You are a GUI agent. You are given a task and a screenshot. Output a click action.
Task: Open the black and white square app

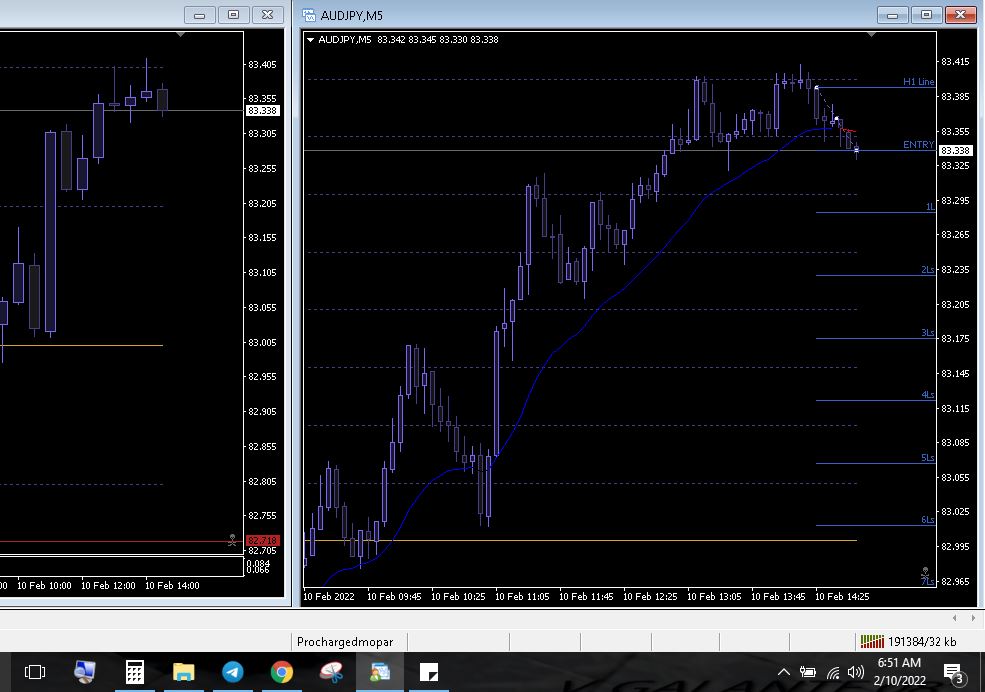click(x=429, y=673)
